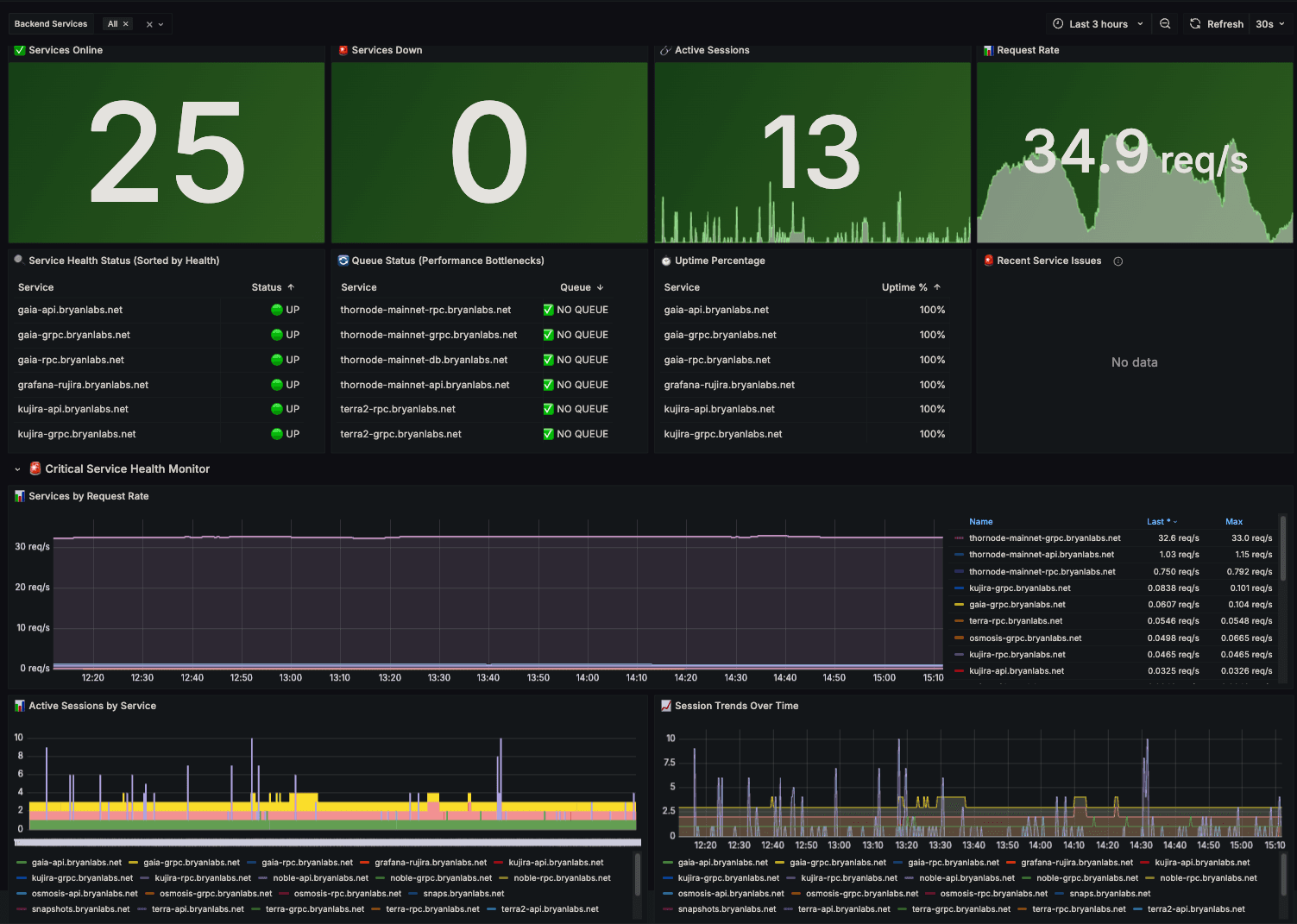Click the Active Sessions by Service legend scrollbar

(x=638, y=873)
